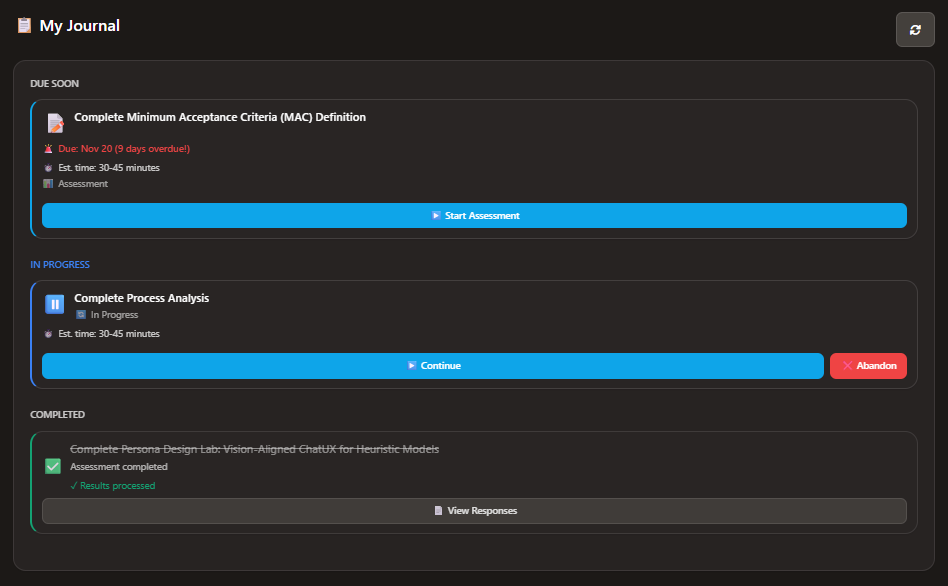Click the refresh button in the header

coord(914,30)
